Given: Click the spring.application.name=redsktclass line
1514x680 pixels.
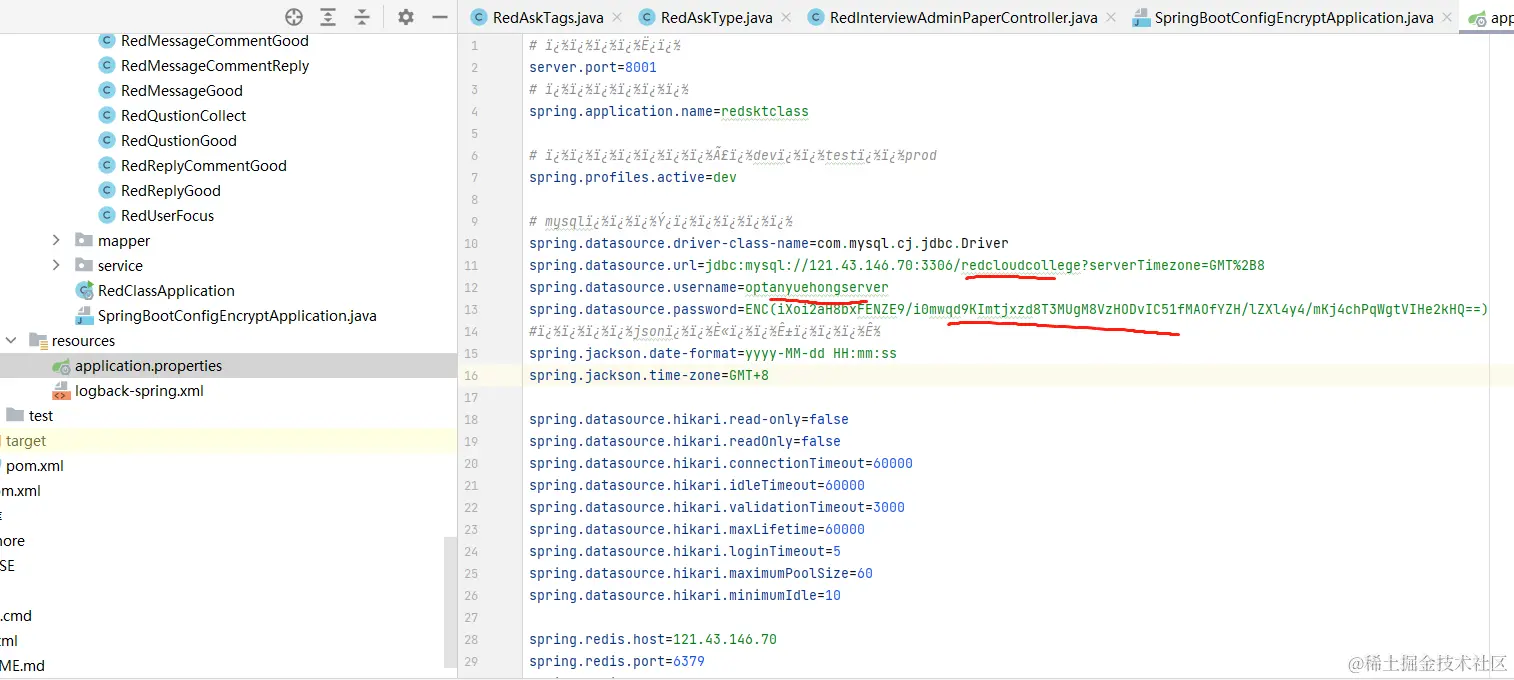Looking at the screenshot, I should (669, 112).
